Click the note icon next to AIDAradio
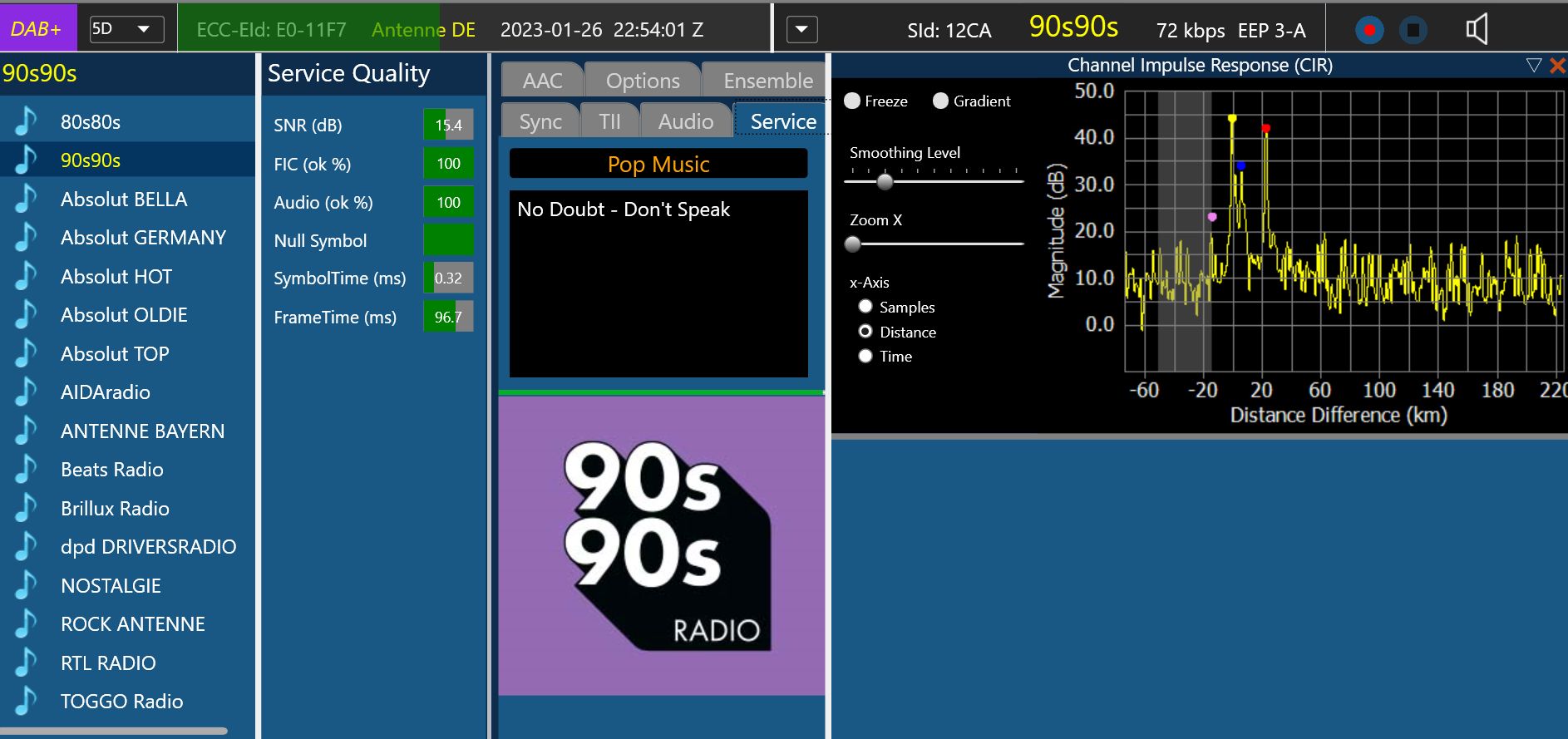The height and width of the screenshot is (739, 1568). (27, 392)
